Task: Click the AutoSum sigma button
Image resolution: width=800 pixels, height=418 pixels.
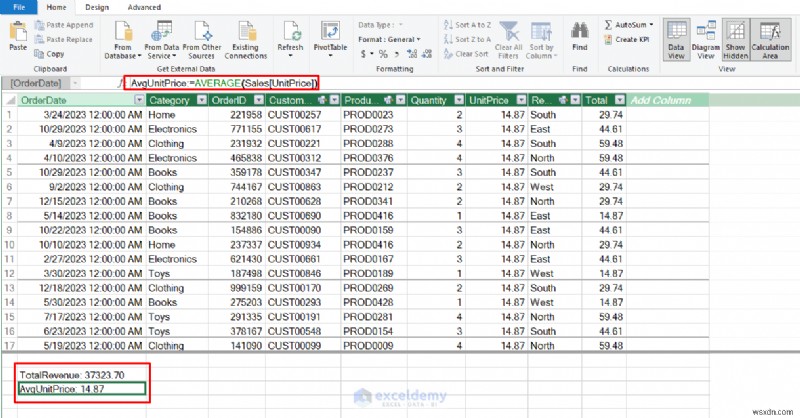Action: [x=609, y=24]
